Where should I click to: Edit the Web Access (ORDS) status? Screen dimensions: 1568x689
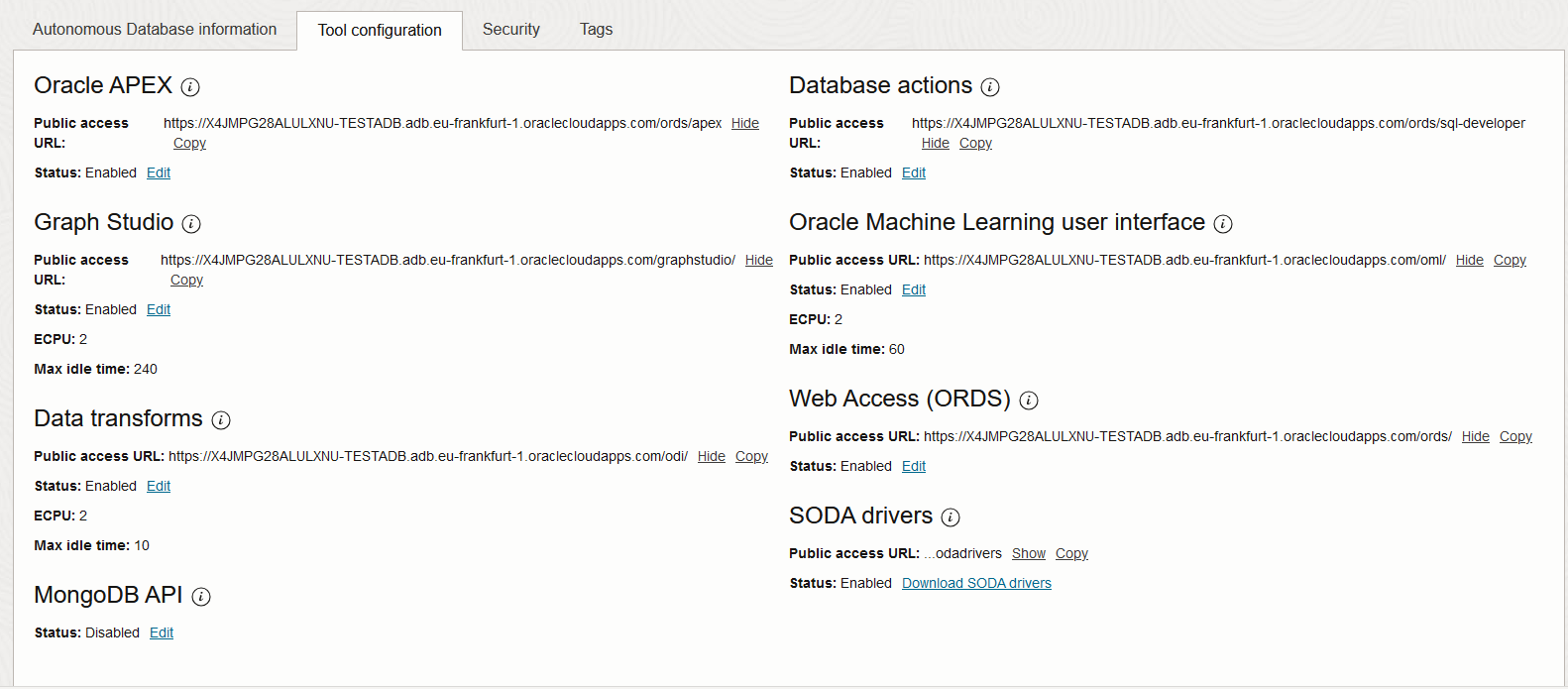pos(914,466)
